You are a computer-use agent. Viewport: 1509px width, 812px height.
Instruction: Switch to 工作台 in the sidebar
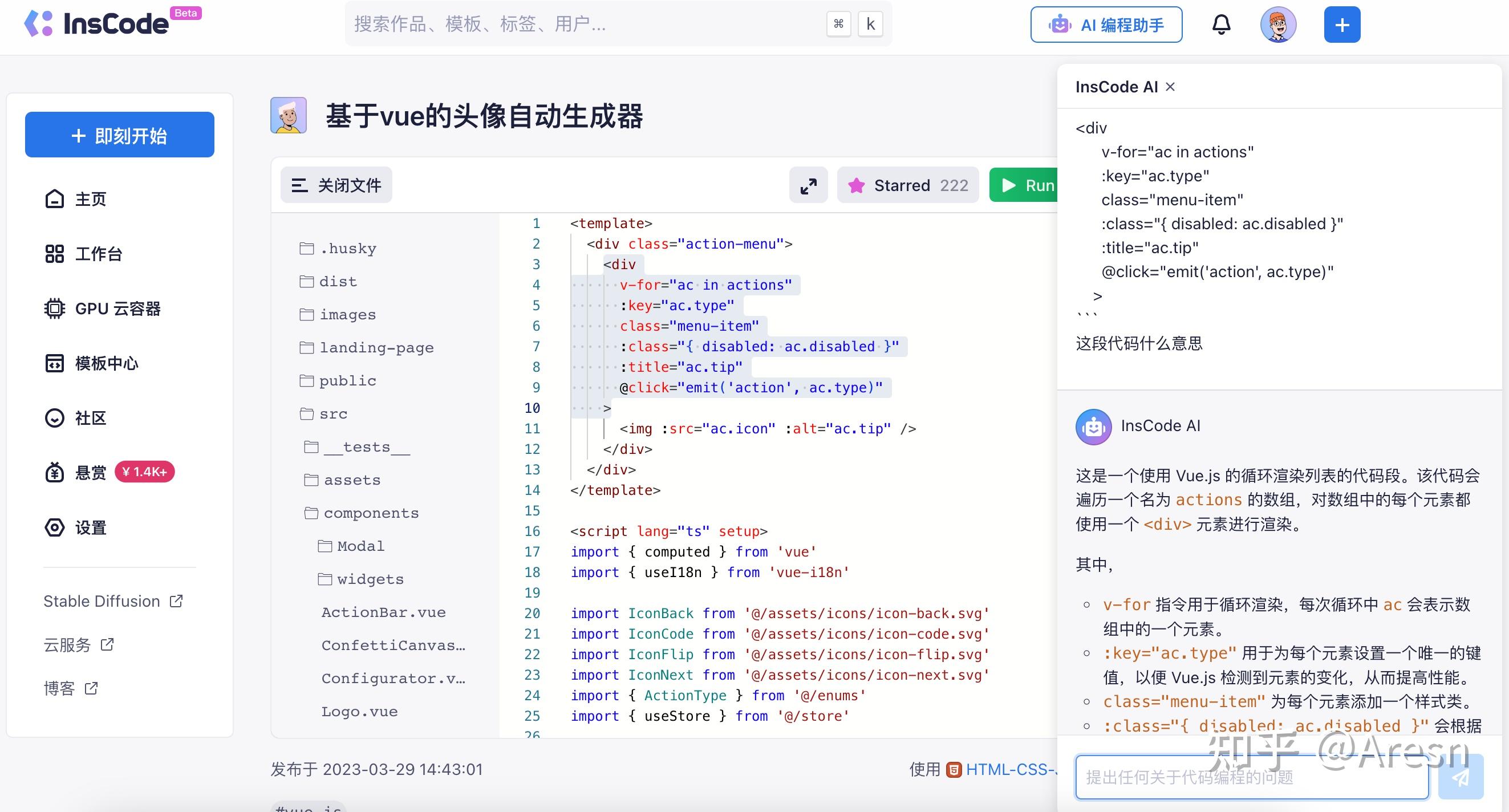(x=99, y=254)
